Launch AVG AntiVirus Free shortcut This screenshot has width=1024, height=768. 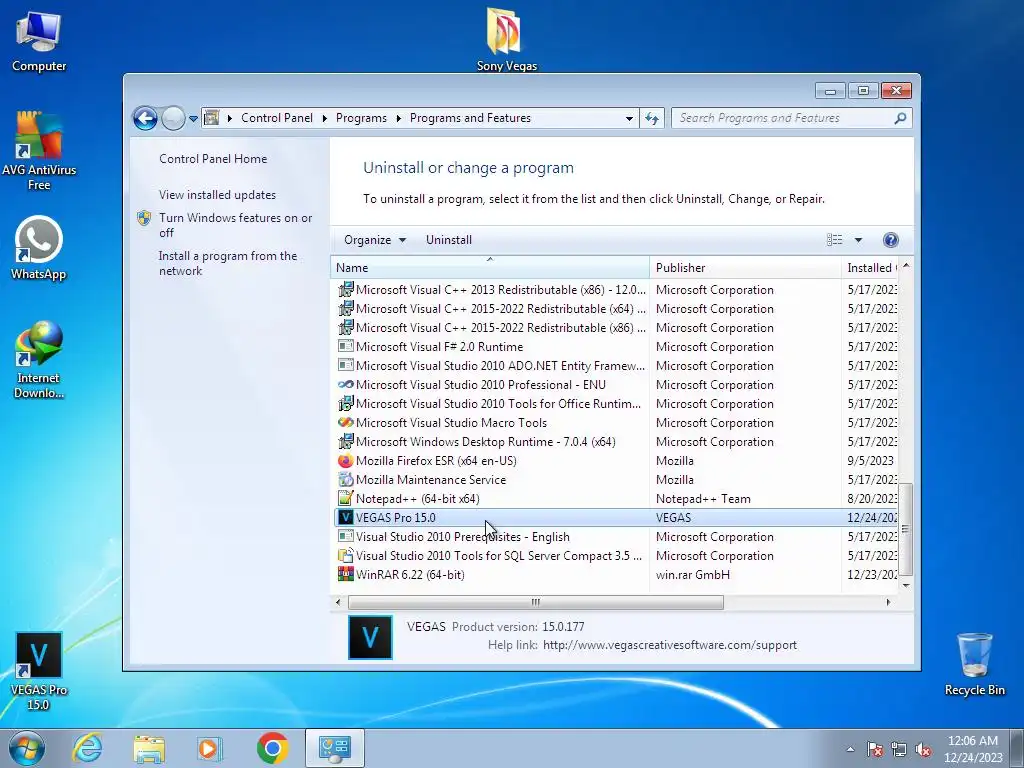(x=39, y=150)
